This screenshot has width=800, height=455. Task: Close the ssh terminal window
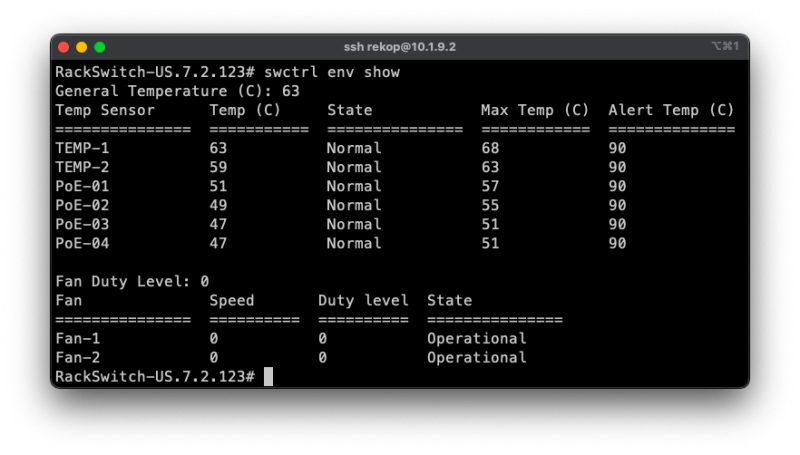pos(64,47)
